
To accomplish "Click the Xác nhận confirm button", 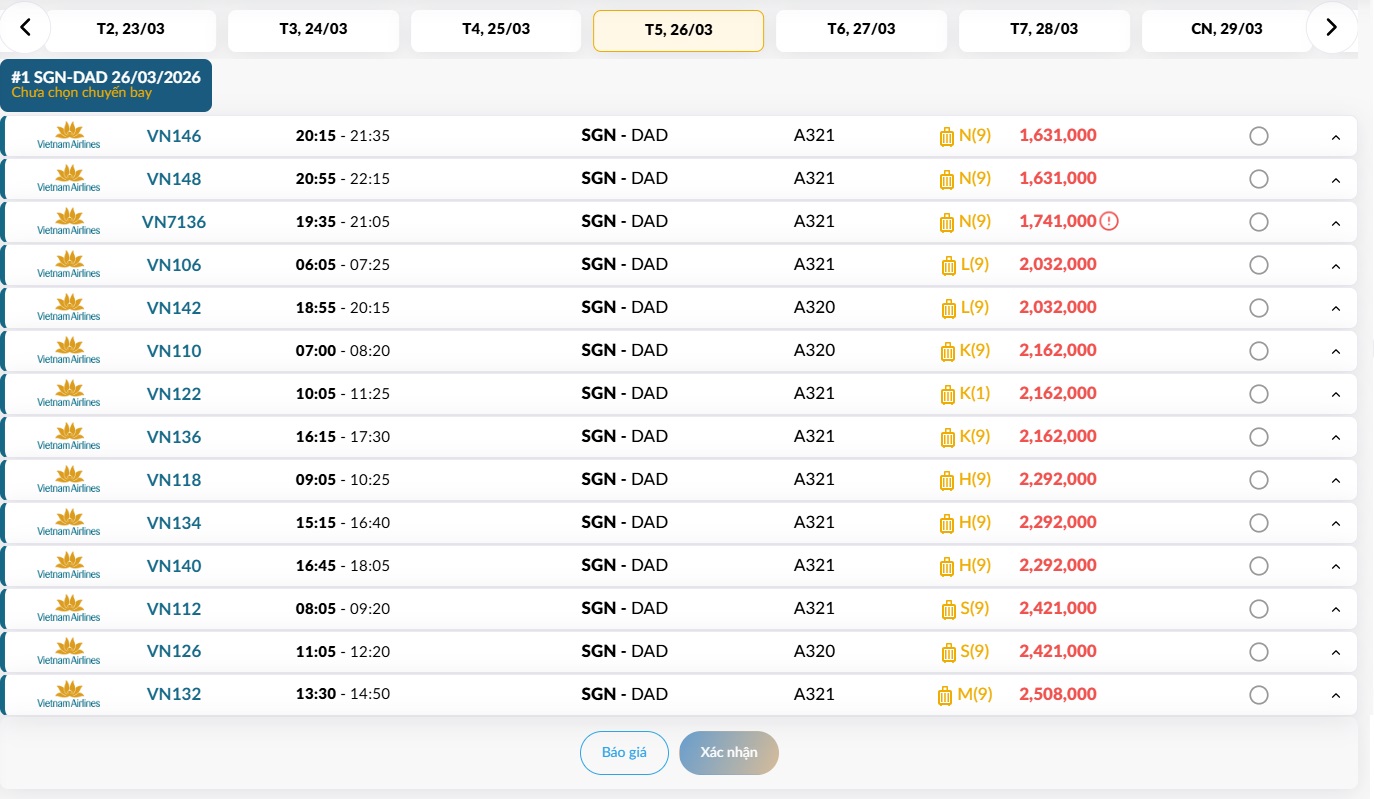I will coord(728,753).
